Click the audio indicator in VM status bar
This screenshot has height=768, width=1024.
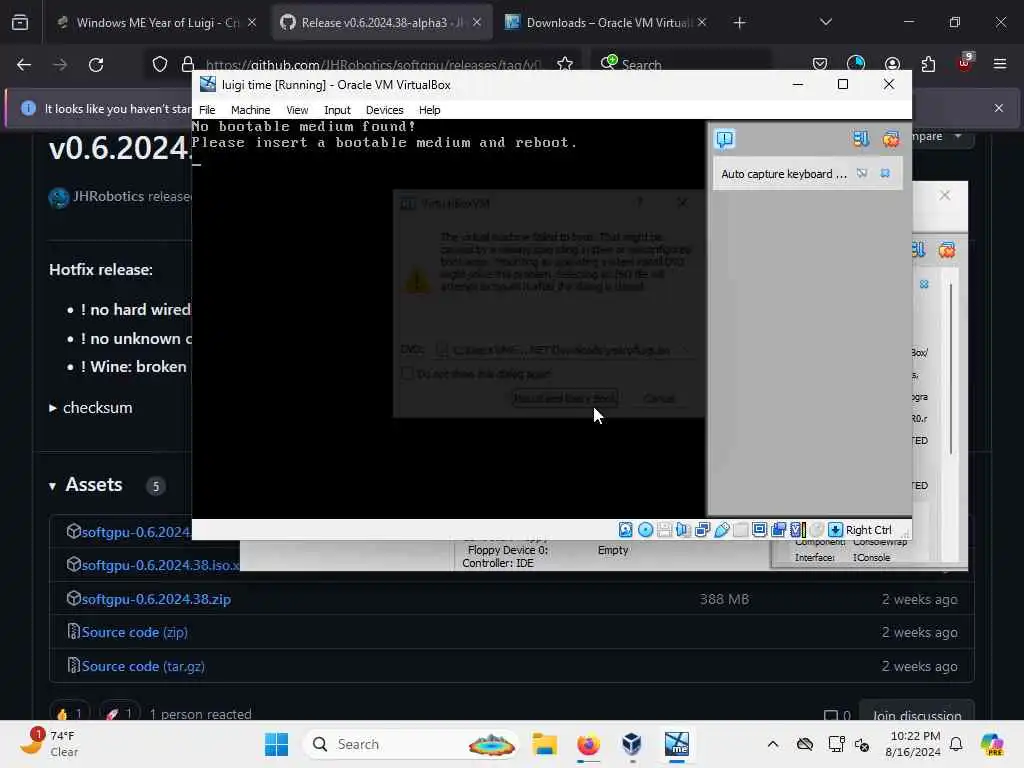[683, 530]
